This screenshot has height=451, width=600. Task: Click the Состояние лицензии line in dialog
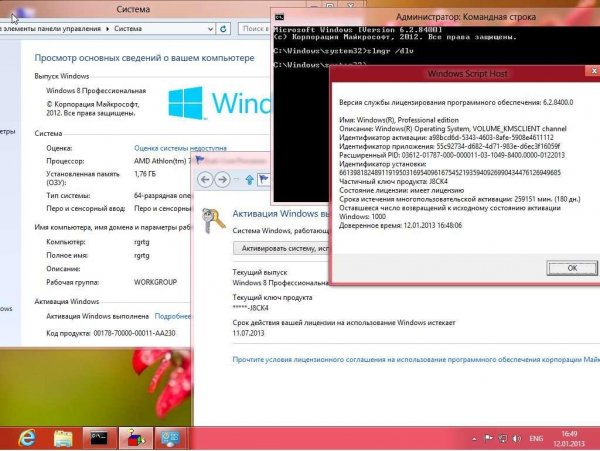[401, 190]
